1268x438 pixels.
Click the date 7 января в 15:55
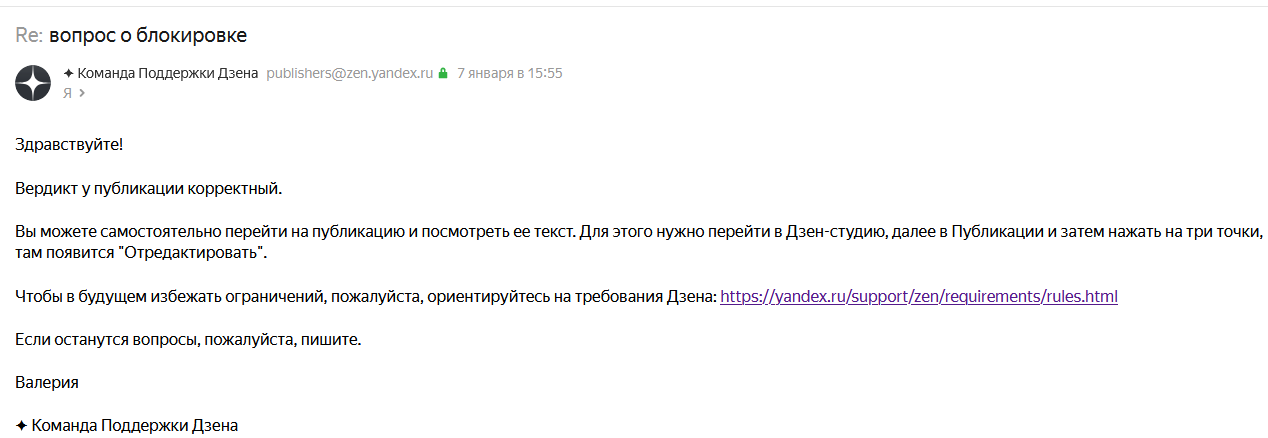510,73
